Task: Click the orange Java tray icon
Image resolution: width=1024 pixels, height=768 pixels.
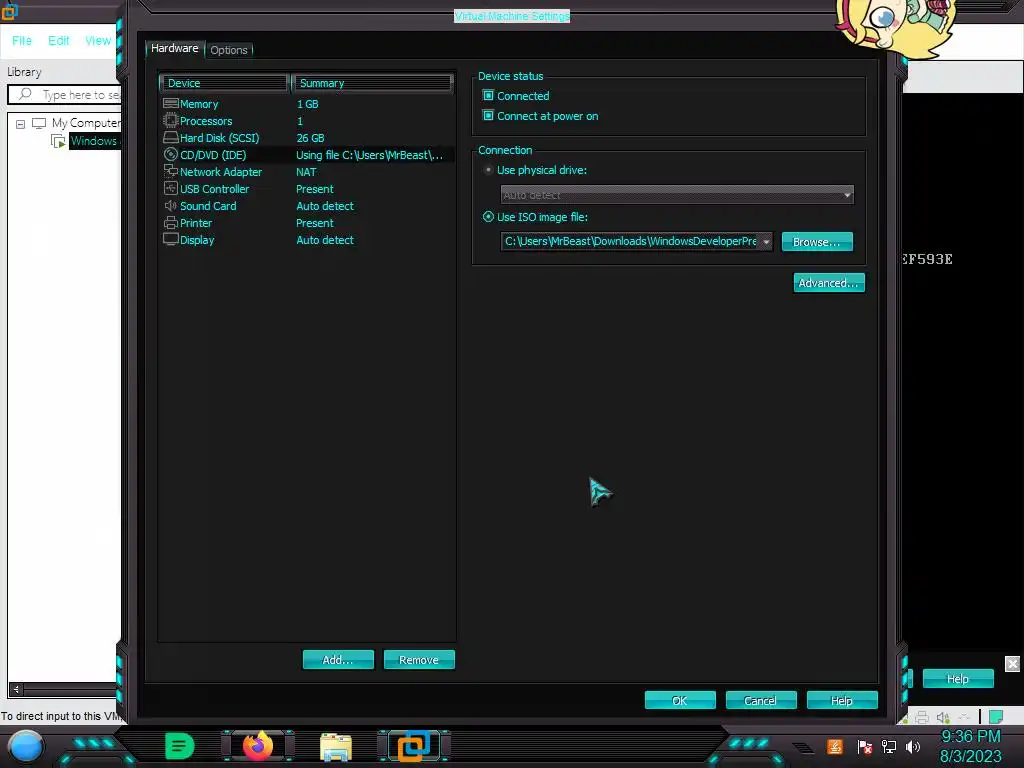Action: point(835,746)
